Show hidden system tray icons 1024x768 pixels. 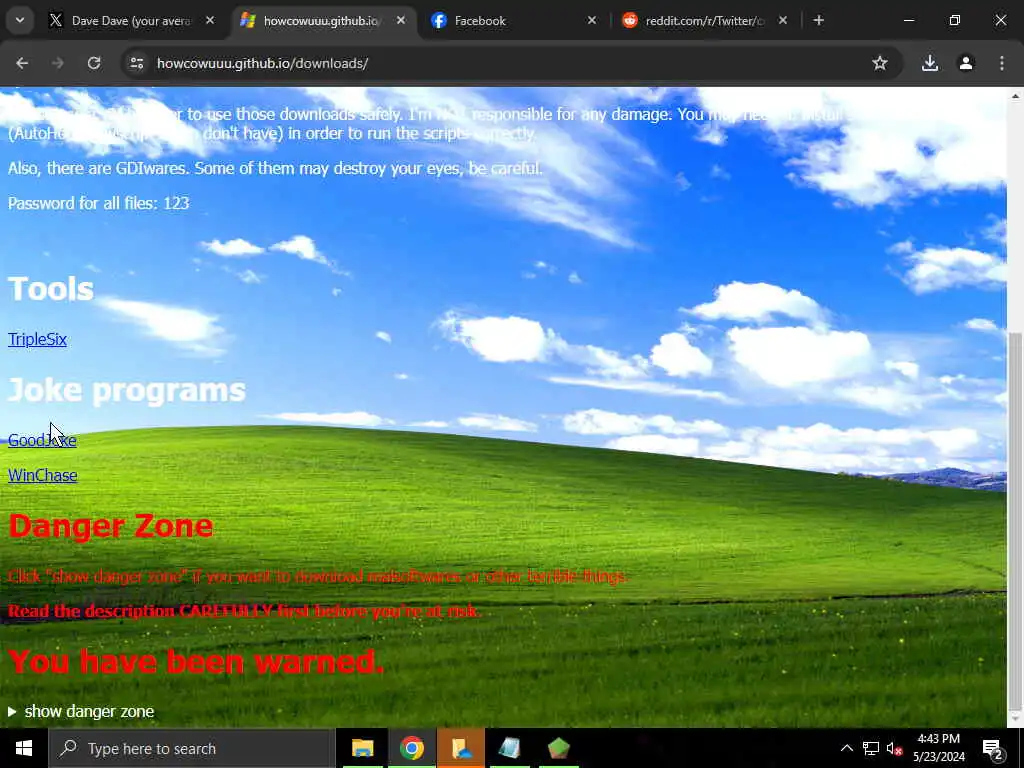(x=846, y=748)
